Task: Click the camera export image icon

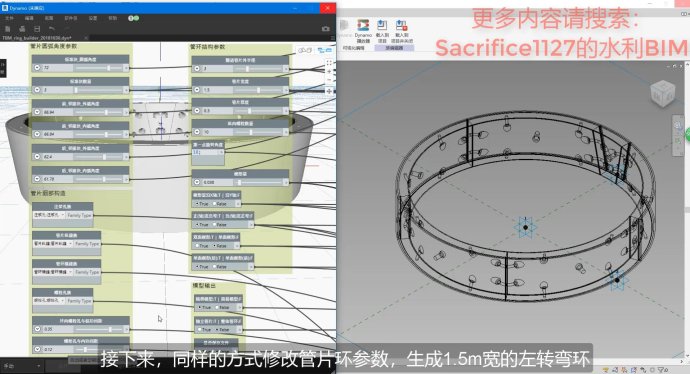Action: click(326, 29)
